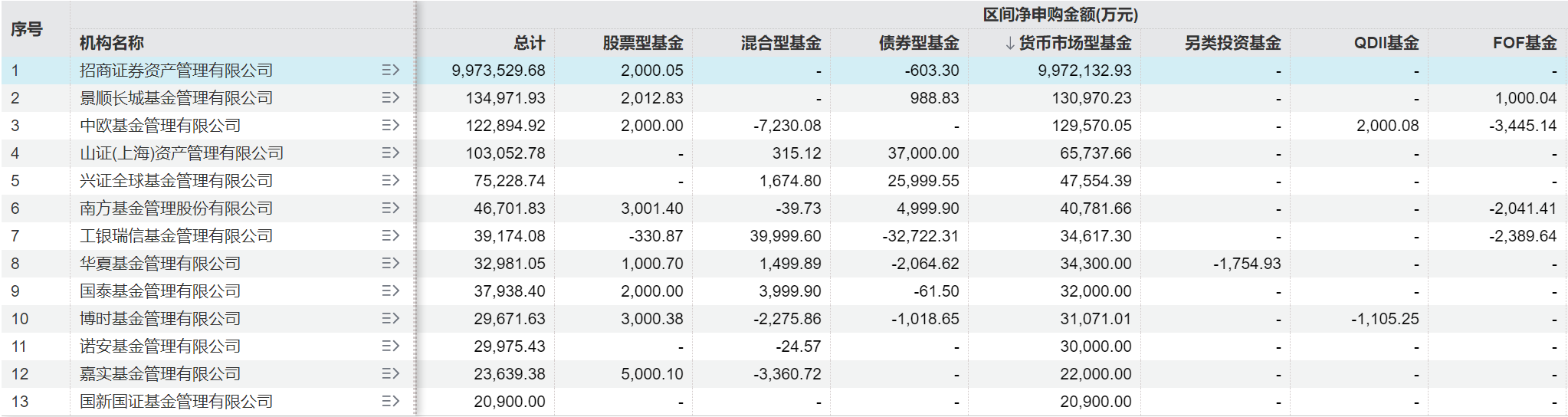Click the list-arrow icon for 中欧基金管理有限公司

(391, 126)
